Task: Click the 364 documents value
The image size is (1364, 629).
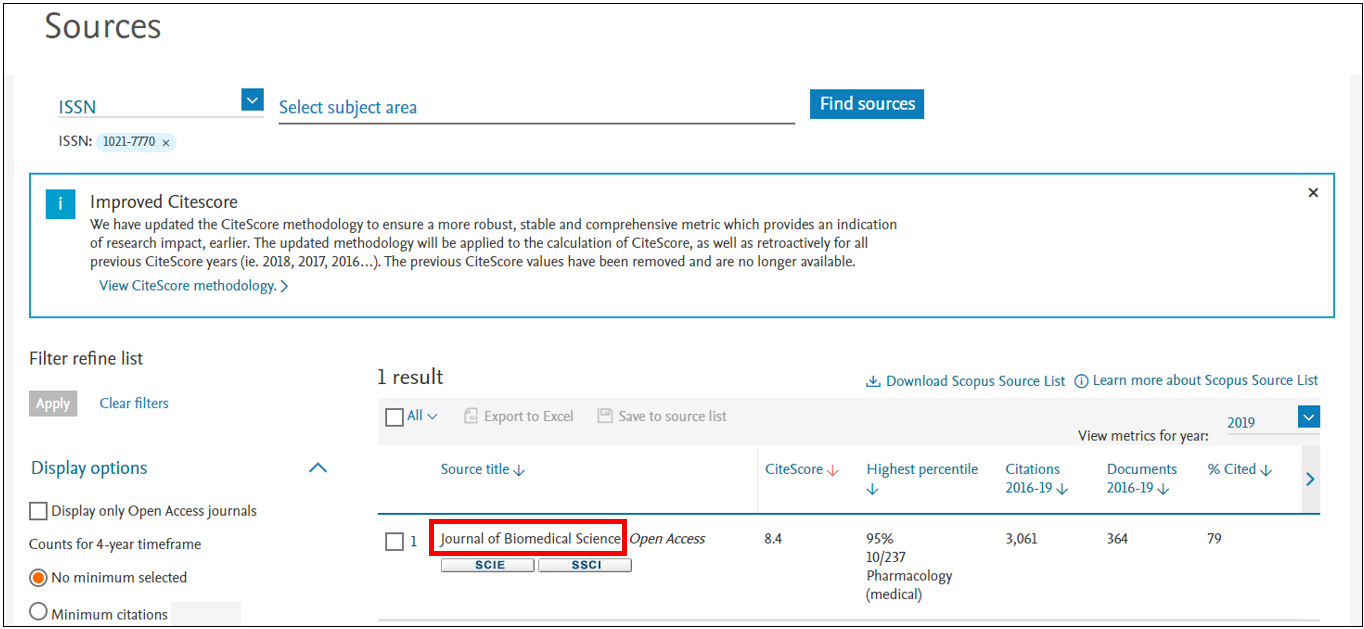Action: coord(1117,539)
